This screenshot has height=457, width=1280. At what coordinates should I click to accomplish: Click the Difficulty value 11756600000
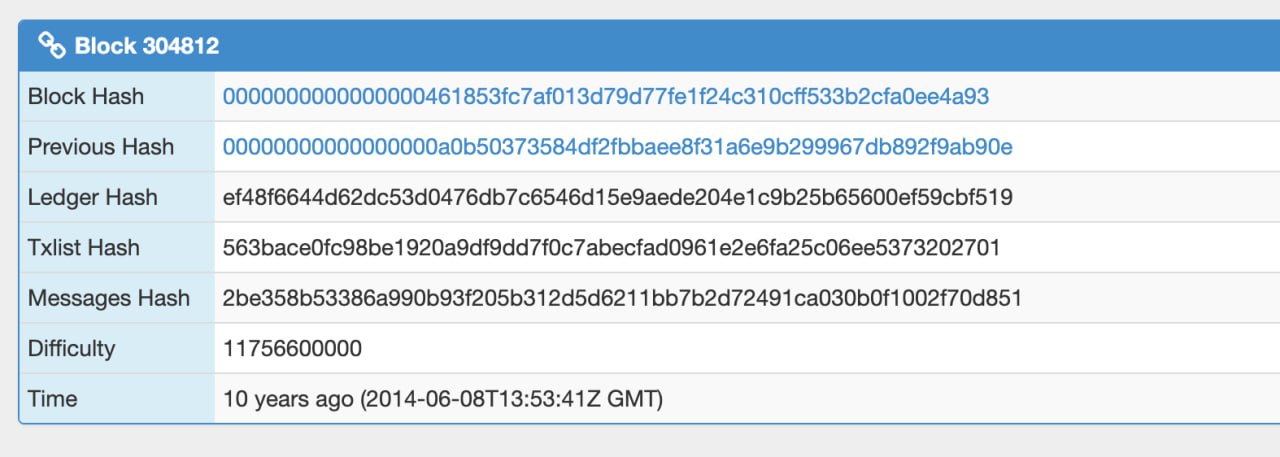292,348
